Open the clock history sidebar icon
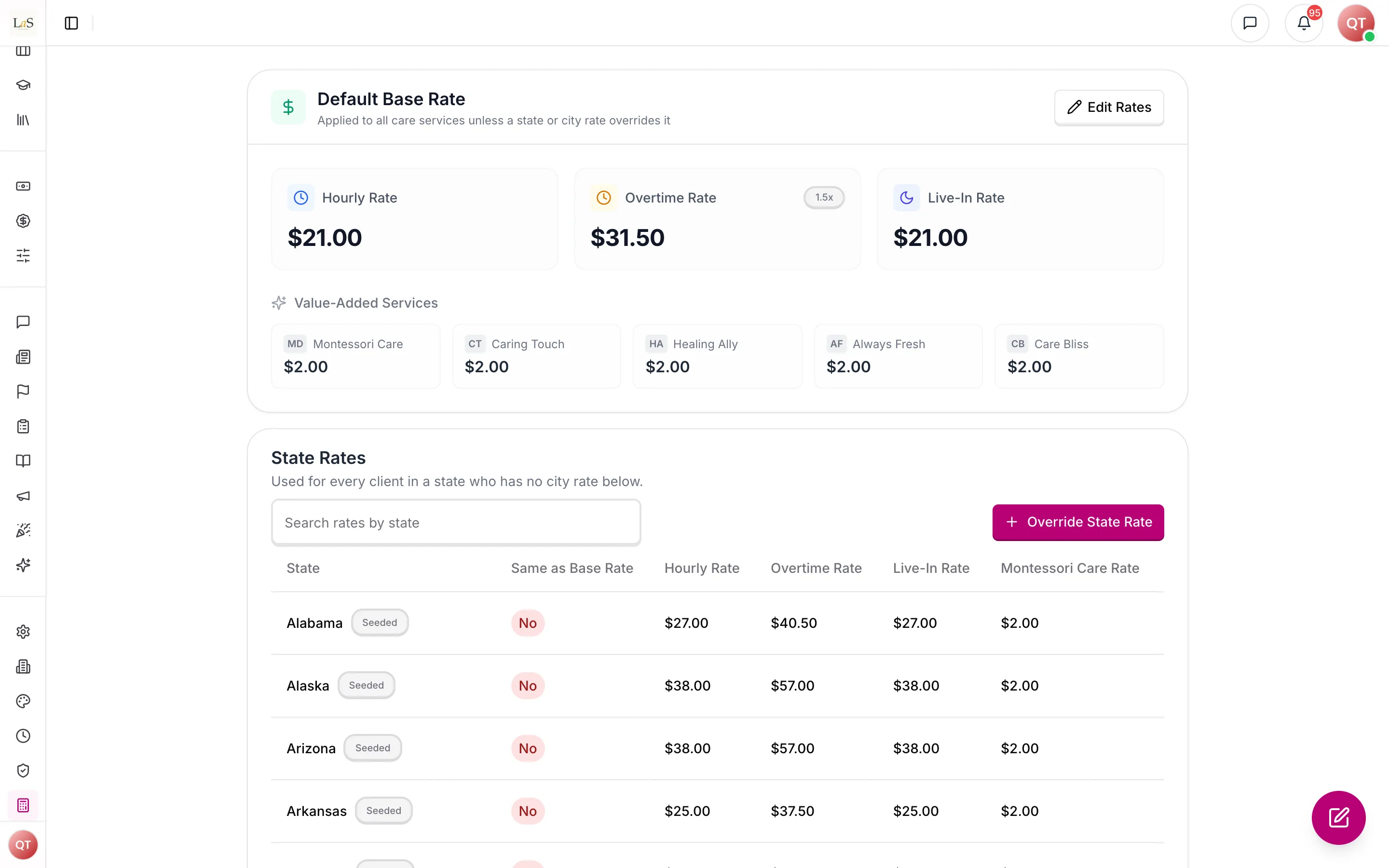Viewport: 1389px width, 868px height. 23,736
